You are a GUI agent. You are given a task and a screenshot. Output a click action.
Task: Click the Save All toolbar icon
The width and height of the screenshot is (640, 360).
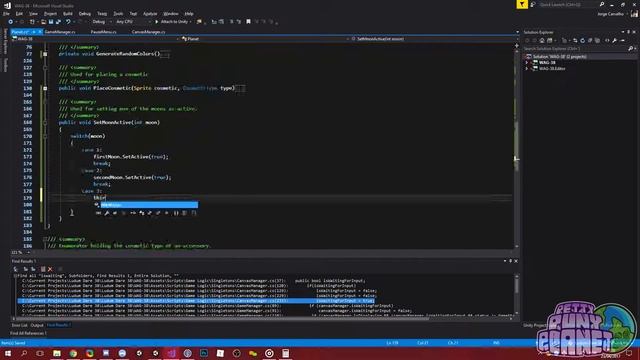[x=58, y=22]
